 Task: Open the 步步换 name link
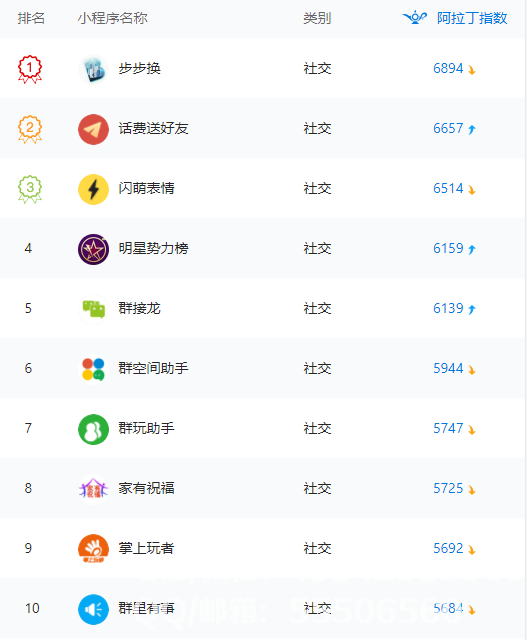pos(139,69)
